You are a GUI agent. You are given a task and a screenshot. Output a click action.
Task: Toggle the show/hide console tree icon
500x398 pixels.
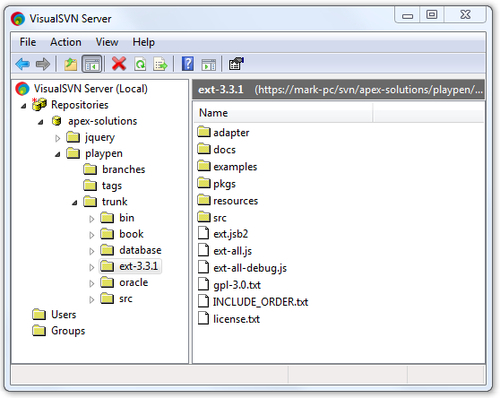click(92, 64)
